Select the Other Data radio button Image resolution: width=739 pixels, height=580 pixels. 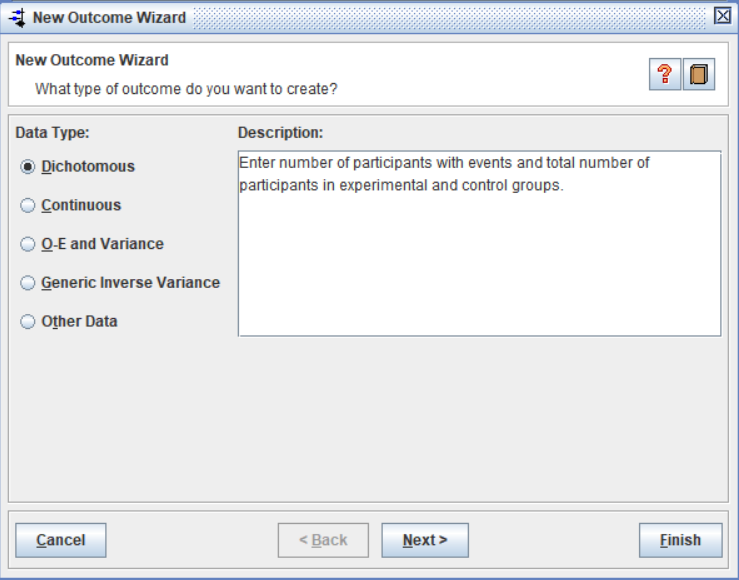click(x=28, y=322)
